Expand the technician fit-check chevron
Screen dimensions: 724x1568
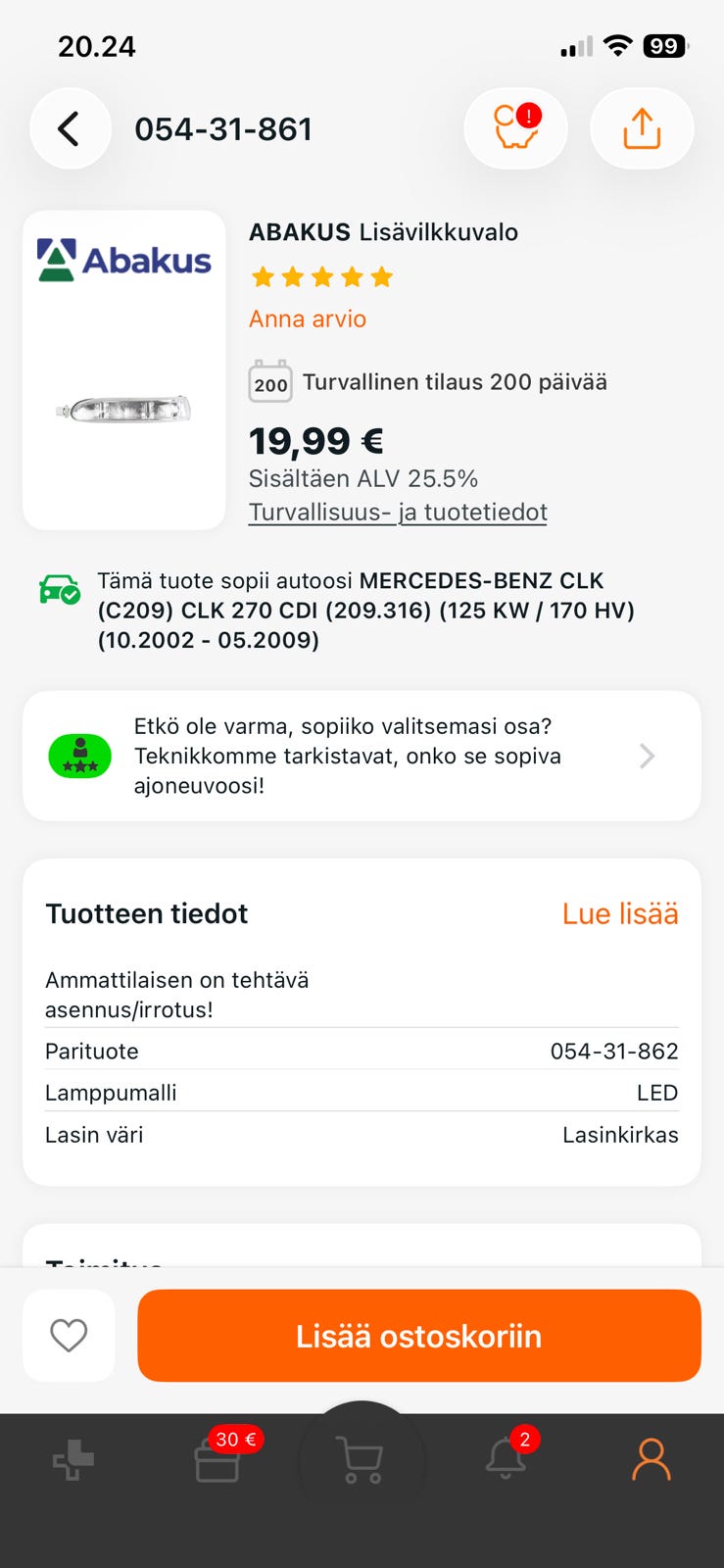pos(647,756)
